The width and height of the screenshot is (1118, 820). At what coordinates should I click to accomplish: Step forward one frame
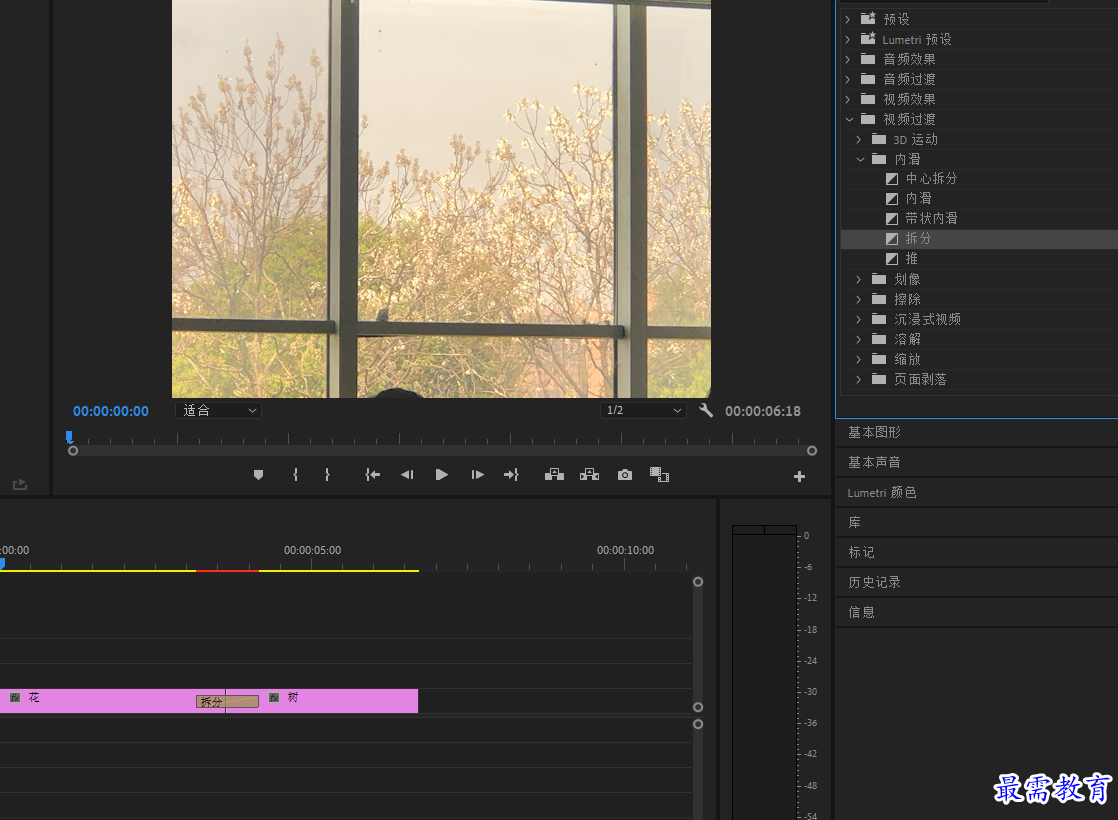477,475
